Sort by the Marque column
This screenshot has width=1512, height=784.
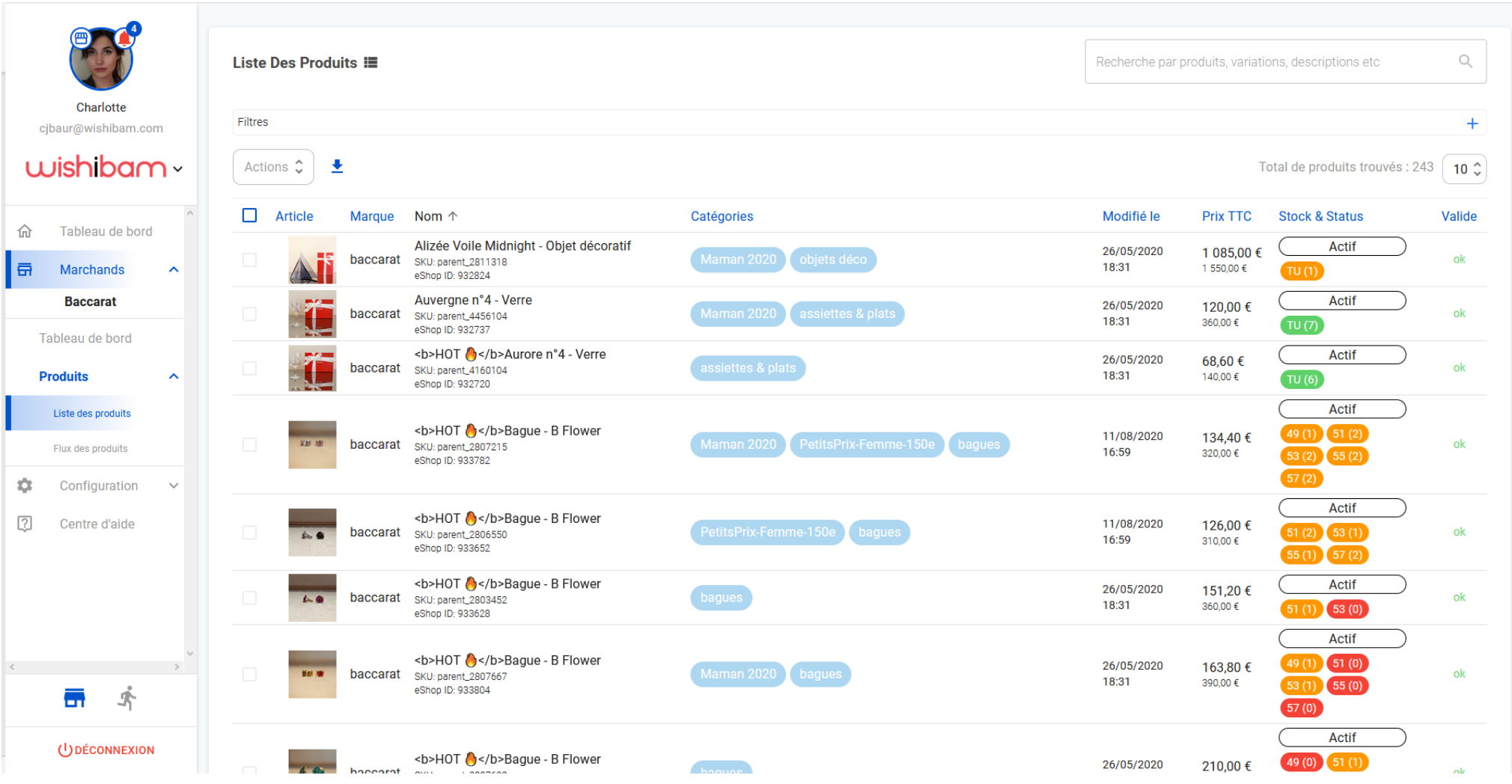pos(372,216)
